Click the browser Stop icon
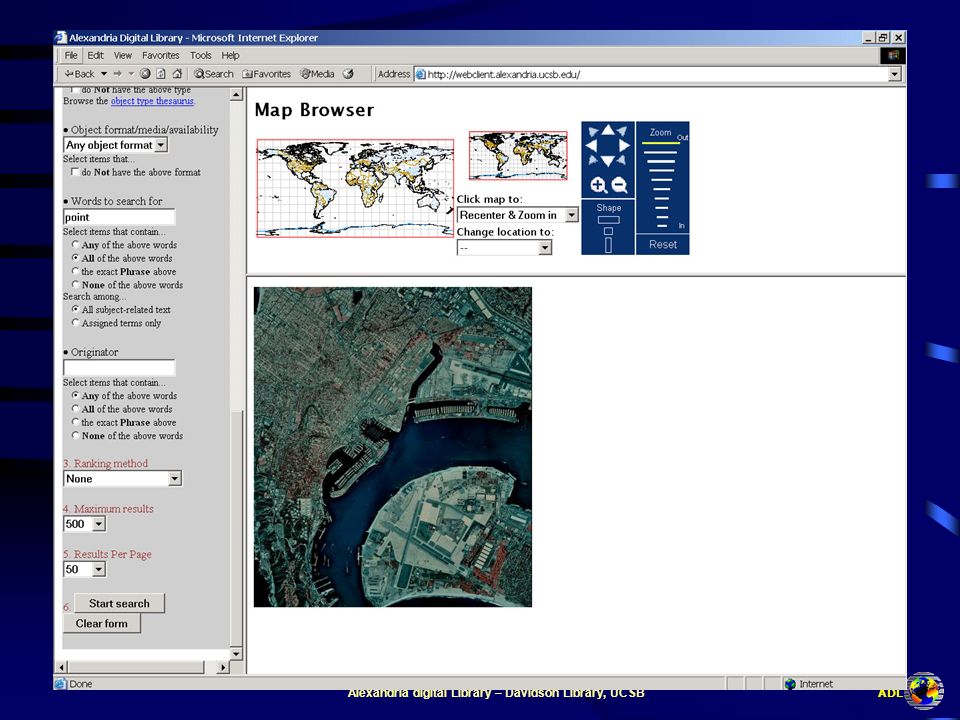Viewport: 960px width, 720px height. coord(145,73)
